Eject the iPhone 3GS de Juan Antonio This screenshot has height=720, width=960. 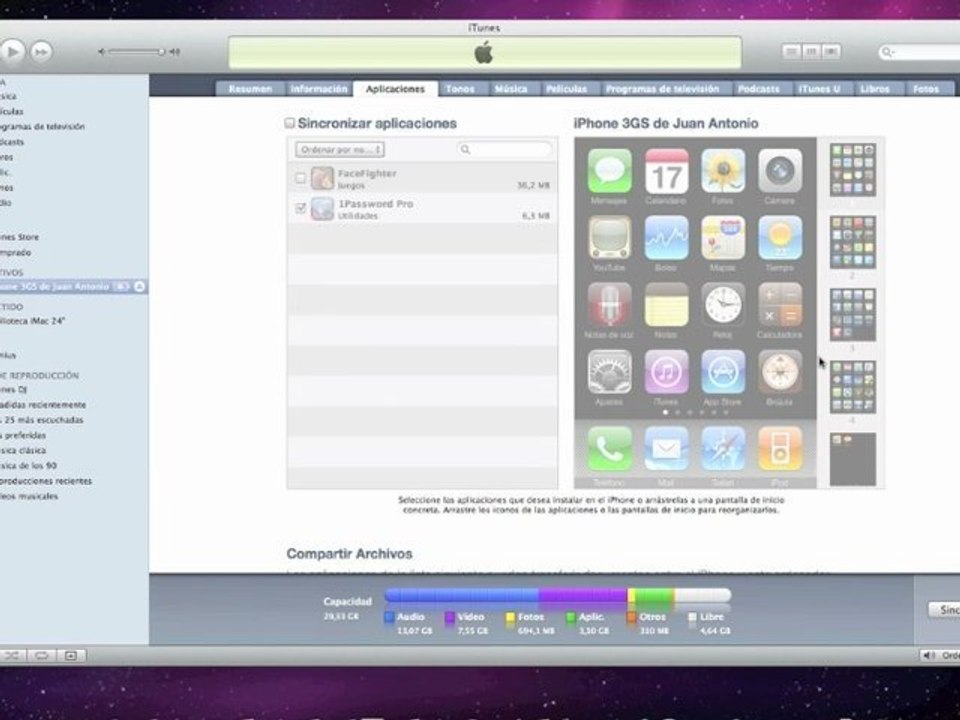(140, 287)
